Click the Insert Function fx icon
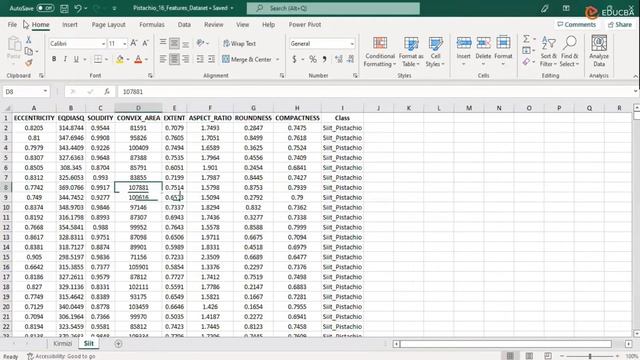The image size is (640, 360). [107, 91]
